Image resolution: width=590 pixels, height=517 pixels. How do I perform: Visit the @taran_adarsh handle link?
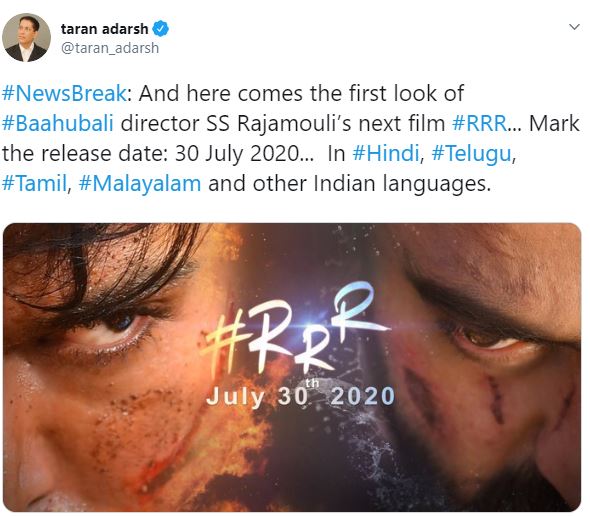pos(110,48)
